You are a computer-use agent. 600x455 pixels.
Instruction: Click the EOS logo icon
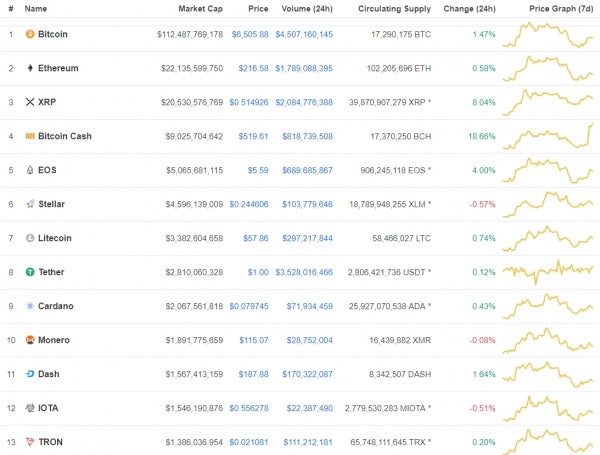pos(30,170)
